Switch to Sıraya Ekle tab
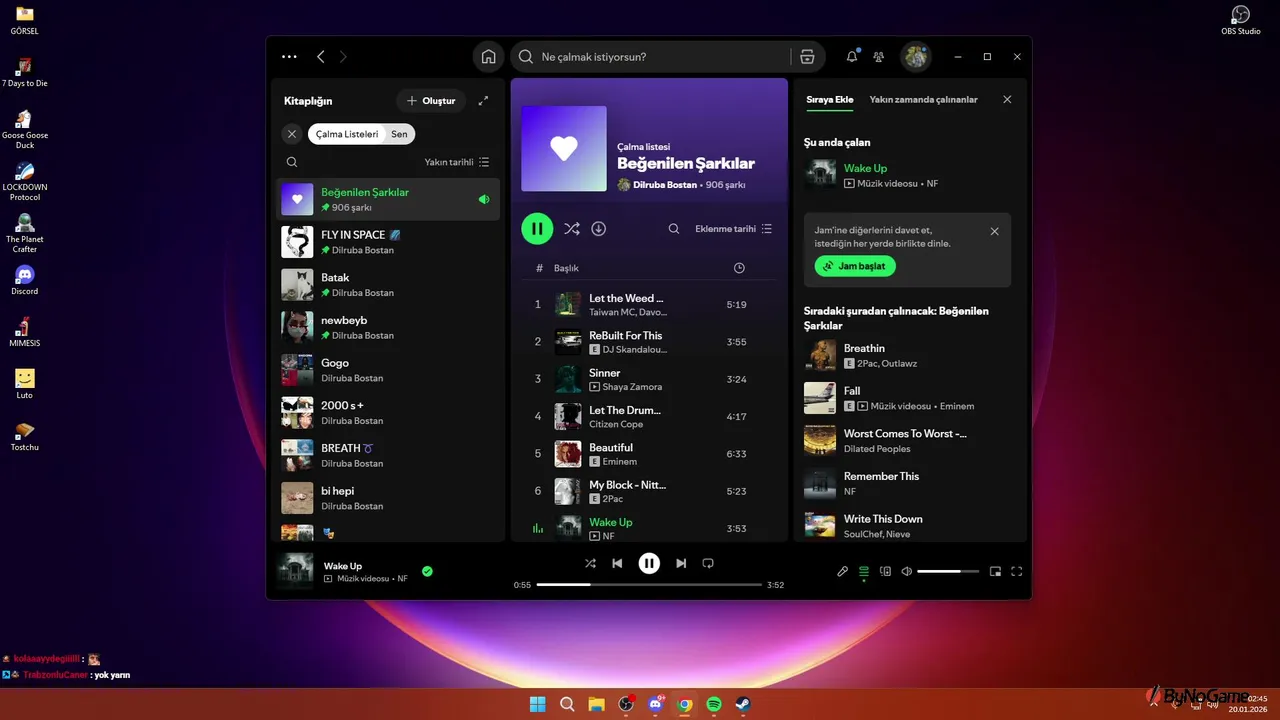The image size is (1280, 720). click(x=830, y=100)
